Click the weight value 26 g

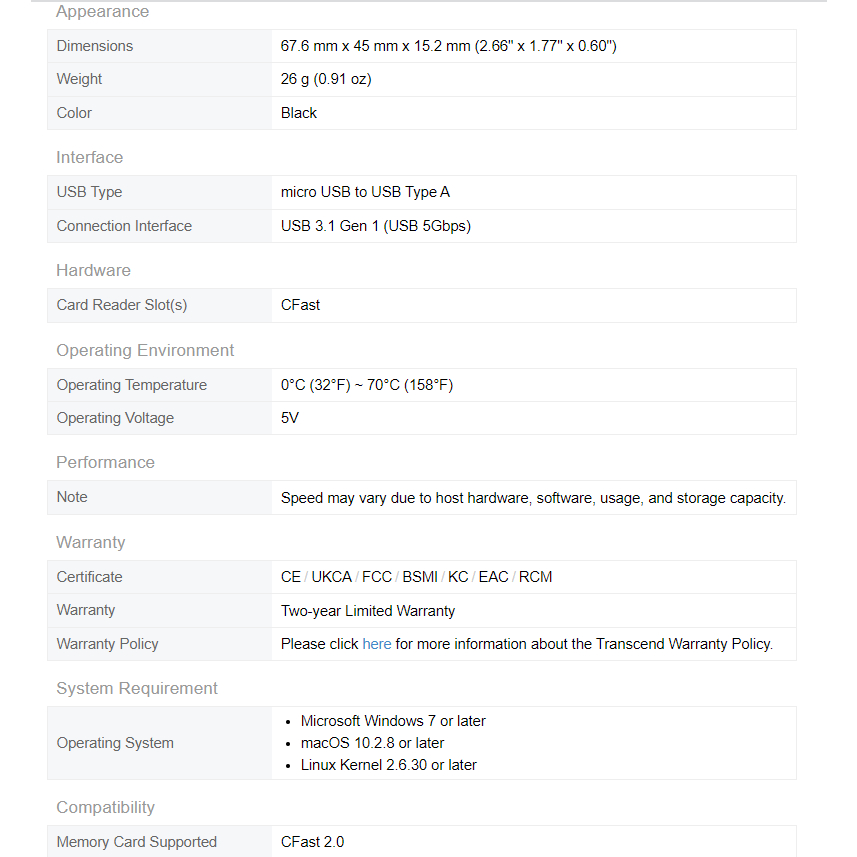(326, 79)
